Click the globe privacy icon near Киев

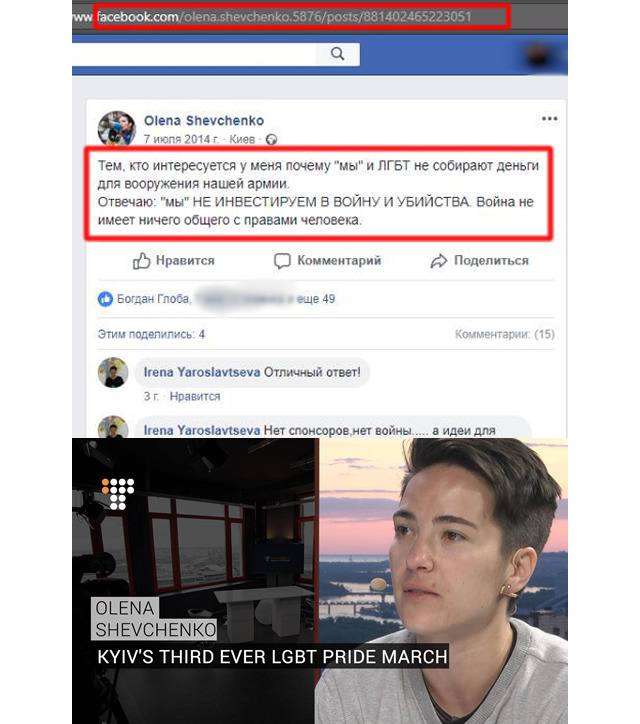point(272,139)
